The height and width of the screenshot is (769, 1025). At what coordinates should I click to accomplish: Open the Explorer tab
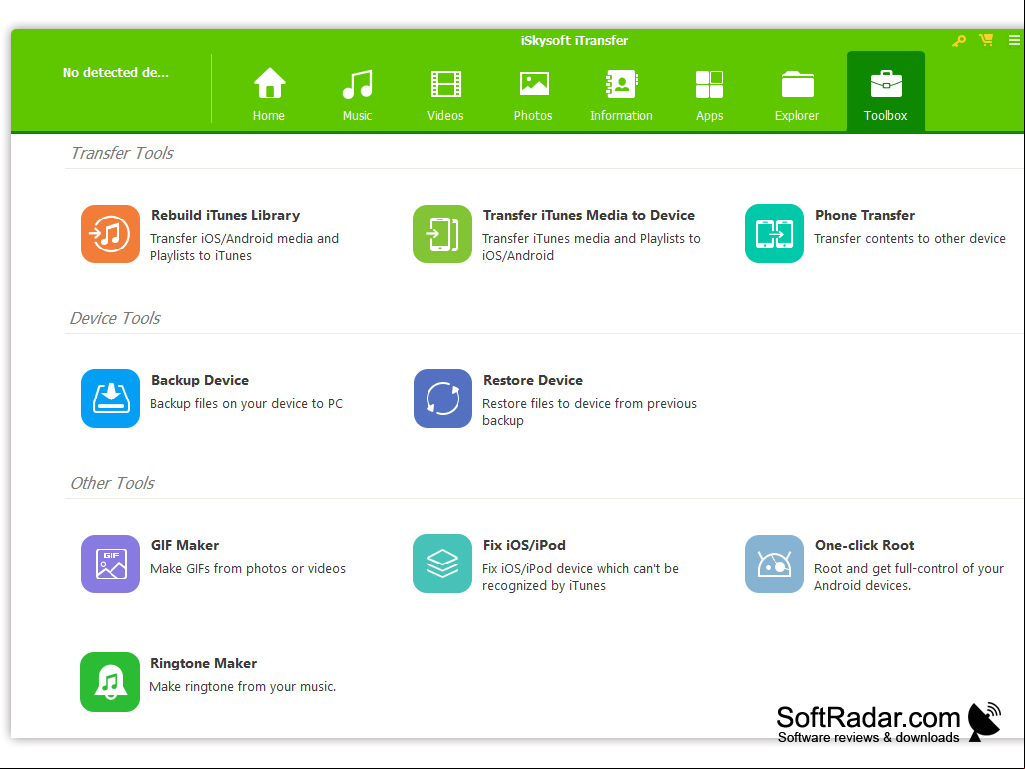point(797,93)
